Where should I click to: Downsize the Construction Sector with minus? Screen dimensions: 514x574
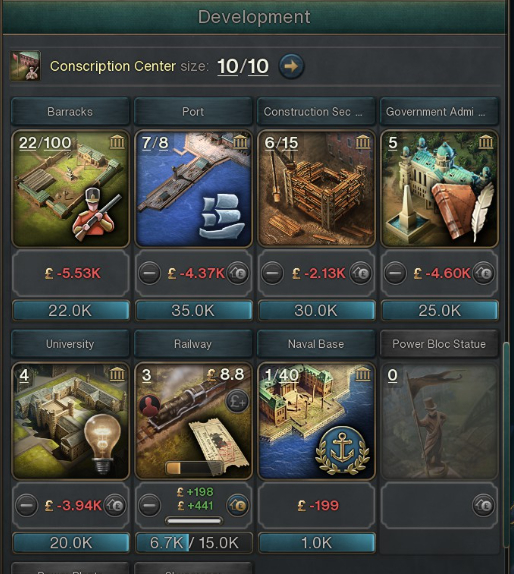click(272, 273)
